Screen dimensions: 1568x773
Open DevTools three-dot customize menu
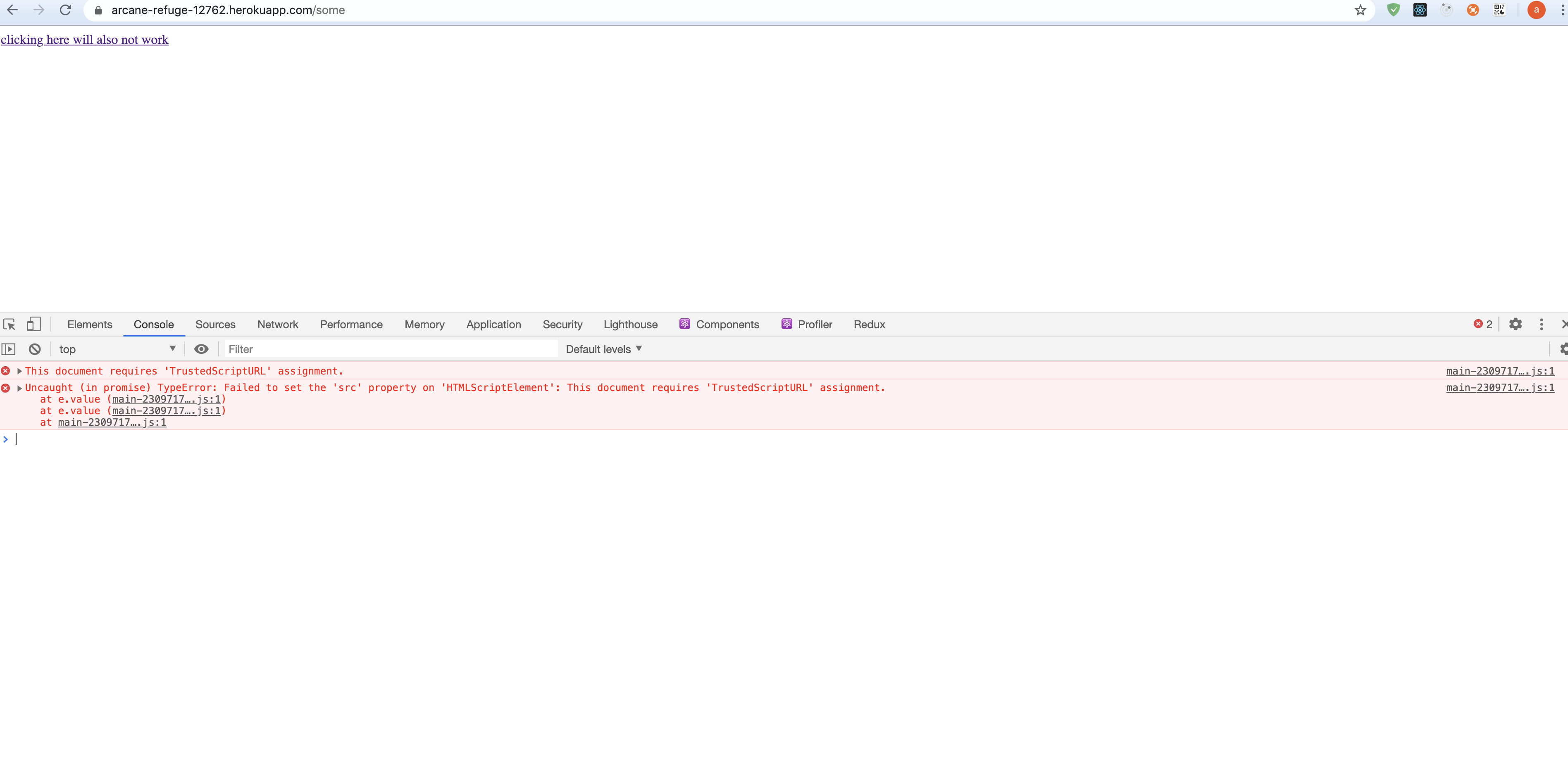click(1541, 324)
